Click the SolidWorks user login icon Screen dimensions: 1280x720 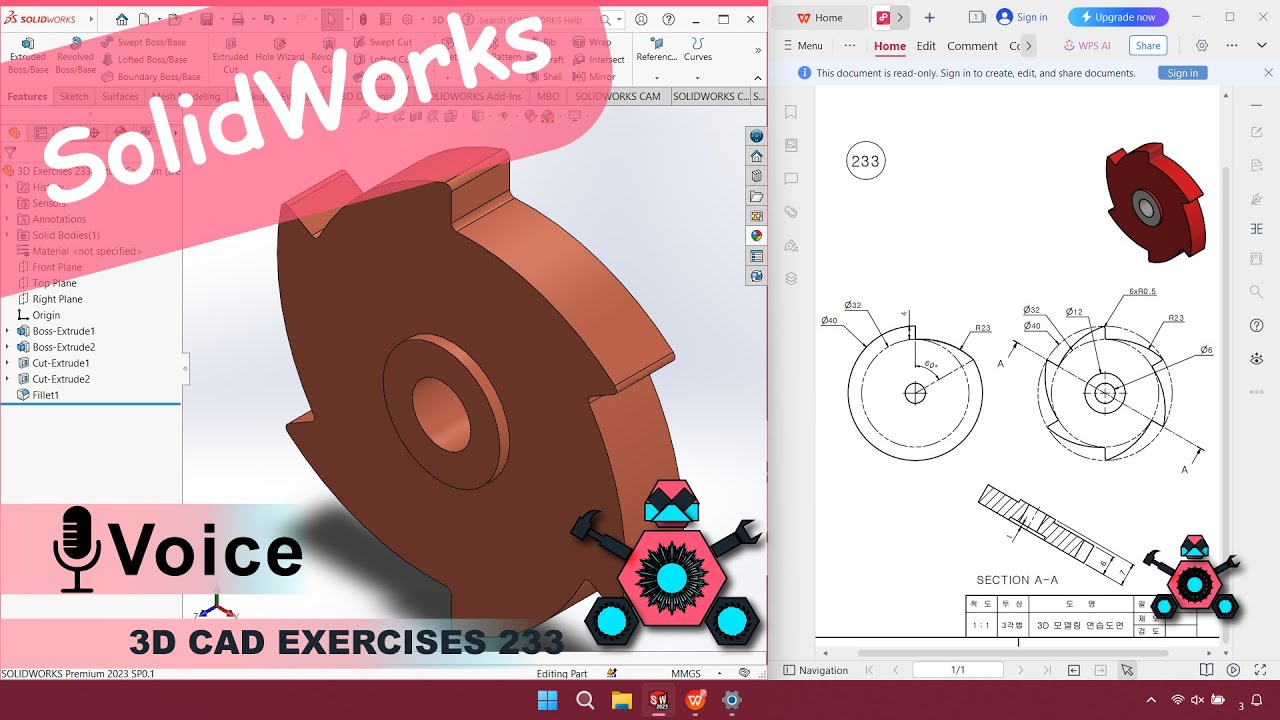coord(641,19)
